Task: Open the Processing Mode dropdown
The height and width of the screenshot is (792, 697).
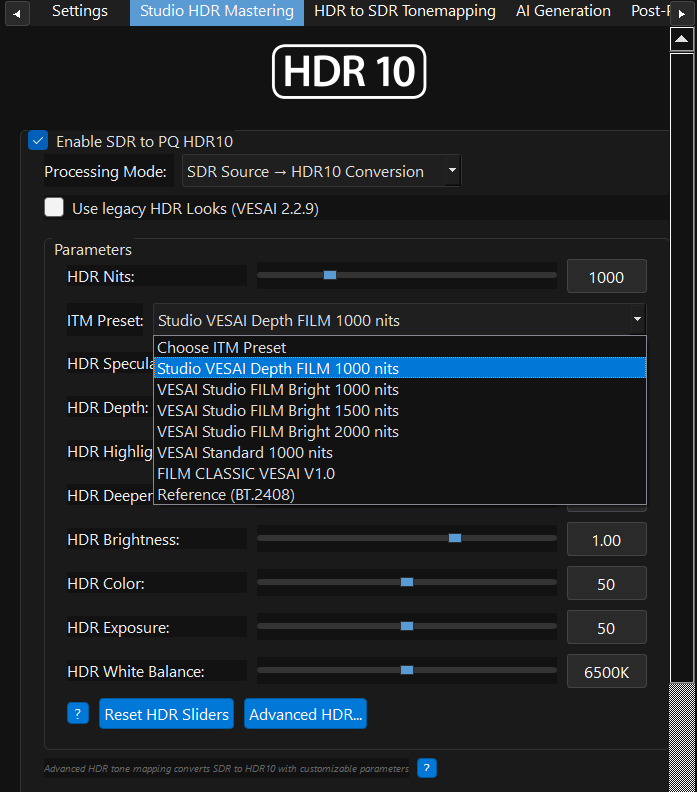Action: 321,171
